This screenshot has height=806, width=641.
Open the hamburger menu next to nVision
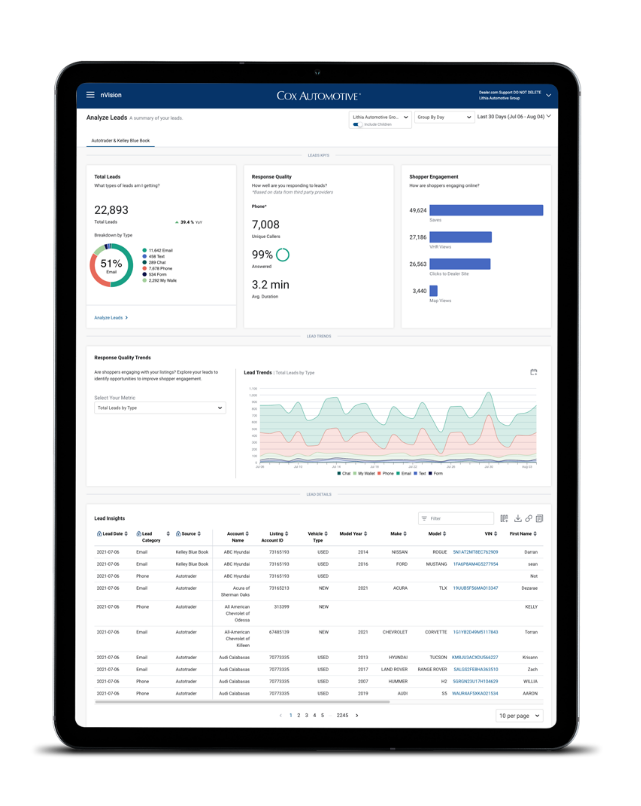pyautogui.click(x=90, y=95)
